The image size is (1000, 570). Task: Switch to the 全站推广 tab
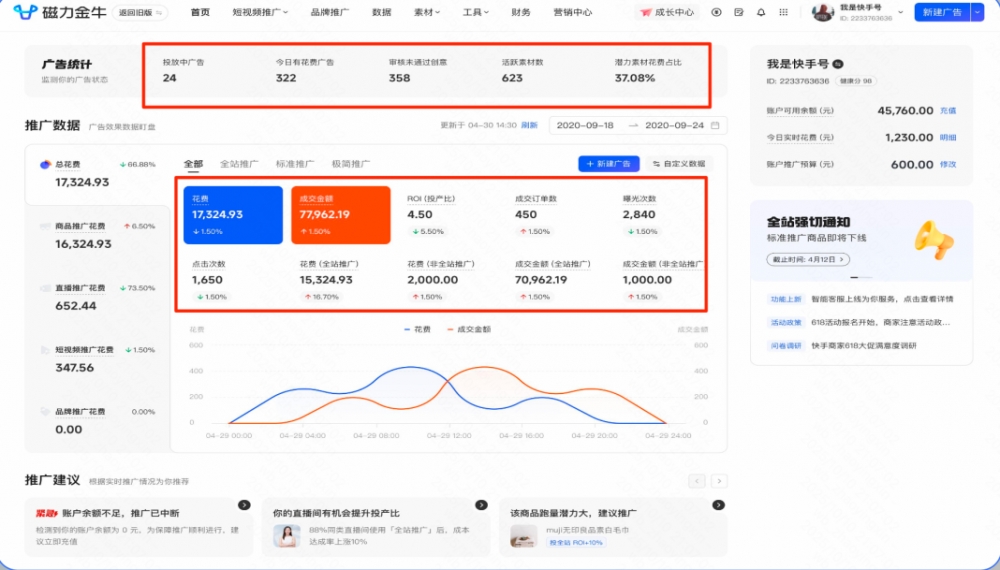click(239, 164)
